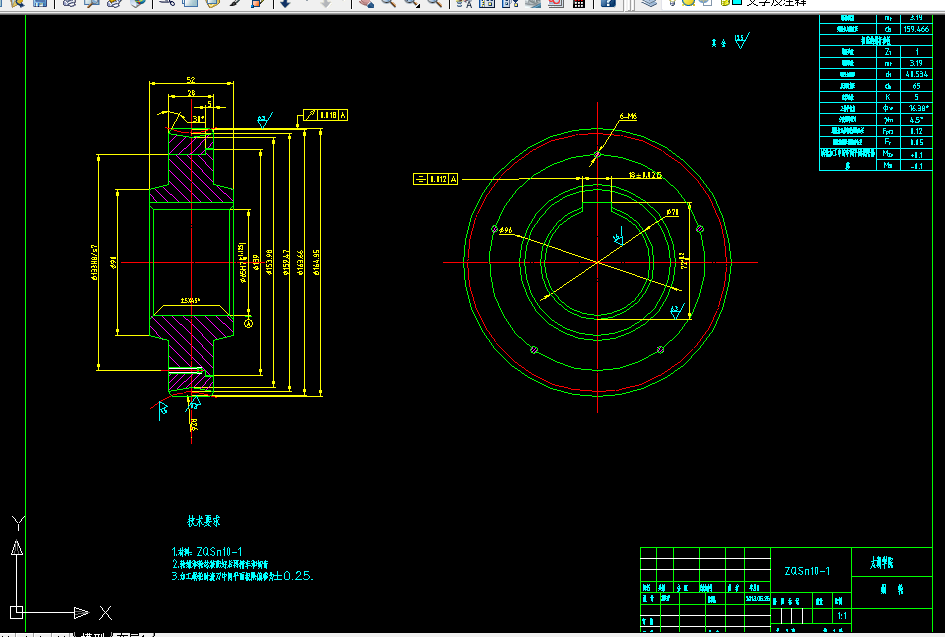Click the 0.012 A symmetry tolerance frame

[436, 179]
